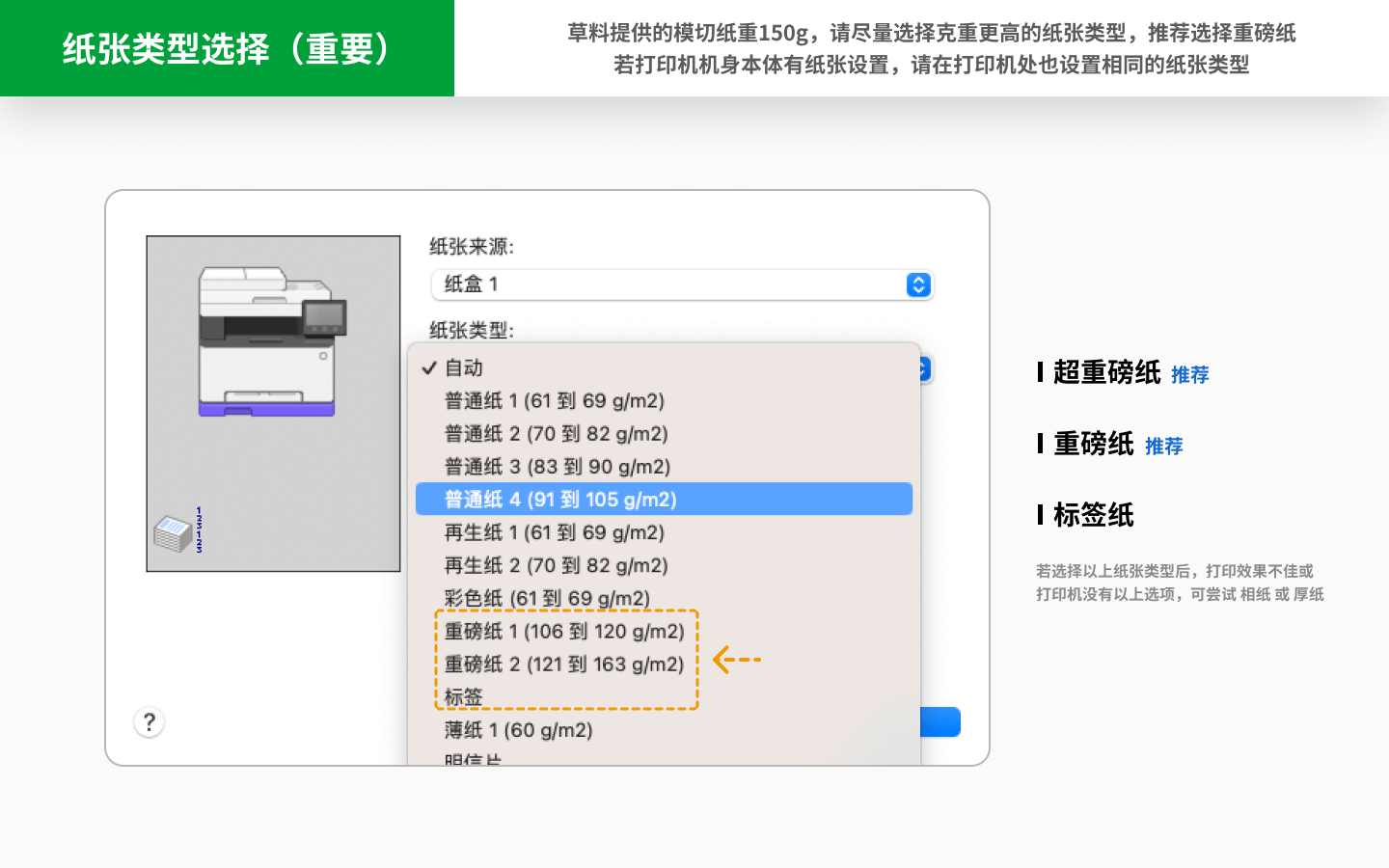Select 重磅纸 1 (106 到 120 g/m2)
Screen dimensions: 1389x868
pos(564,632)
